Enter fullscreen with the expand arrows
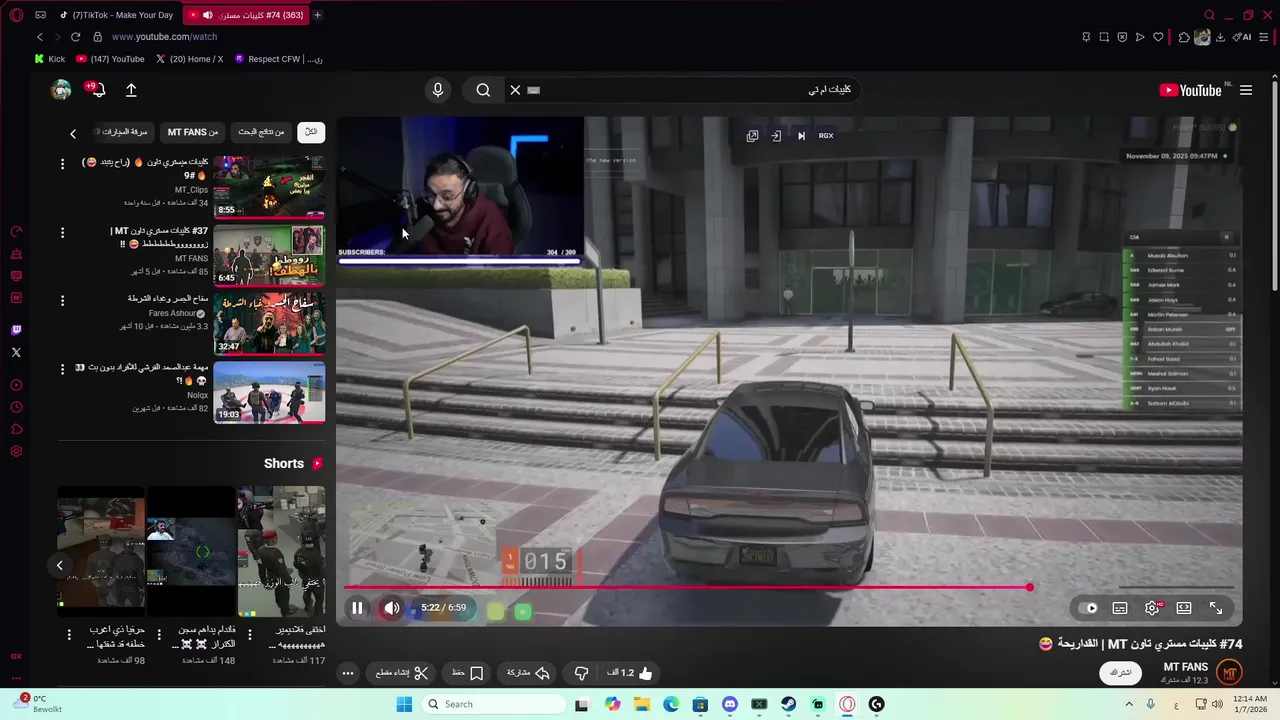 [1216, 608]
